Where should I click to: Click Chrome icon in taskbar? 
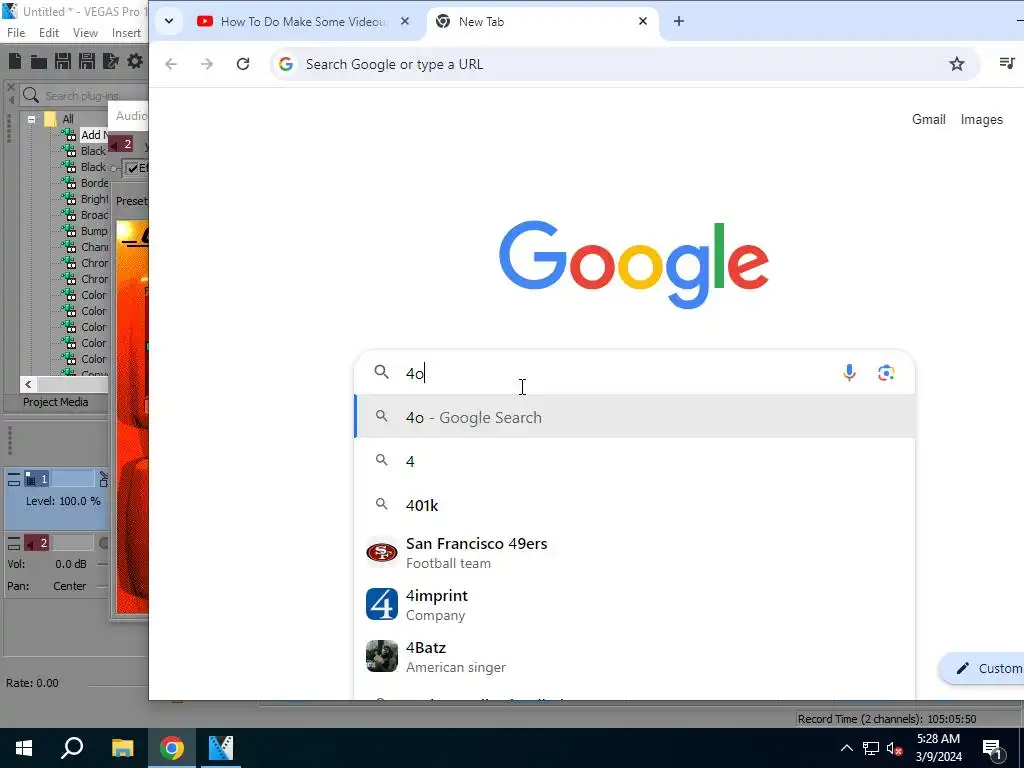172,748
